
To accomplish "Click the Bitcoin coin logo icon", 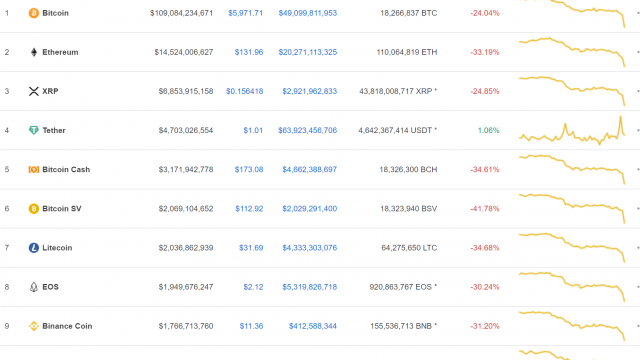I will 33,13.
